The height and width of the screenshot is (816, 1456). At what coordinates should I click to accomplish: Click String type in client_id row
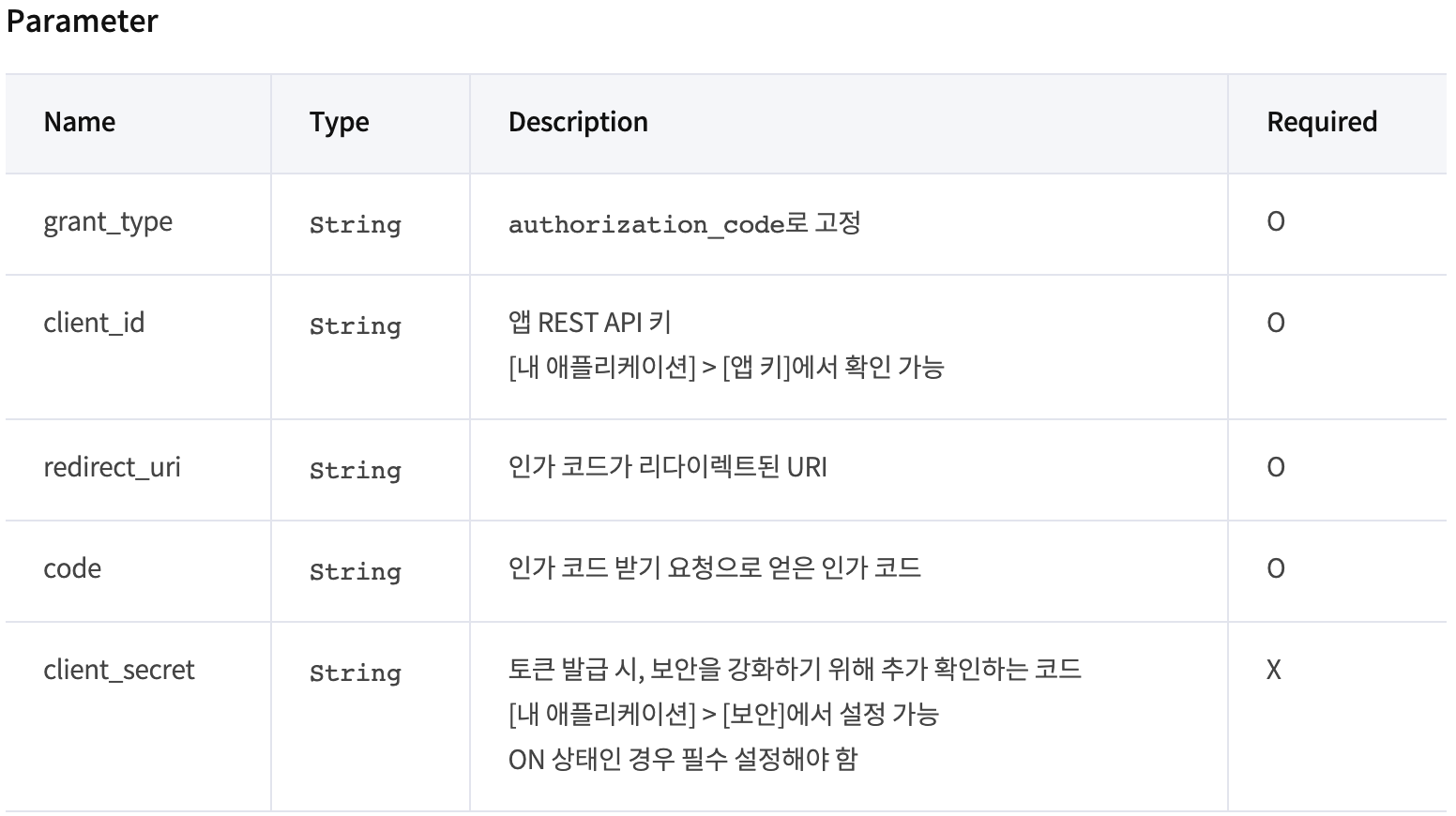click(x=356, y=326)
